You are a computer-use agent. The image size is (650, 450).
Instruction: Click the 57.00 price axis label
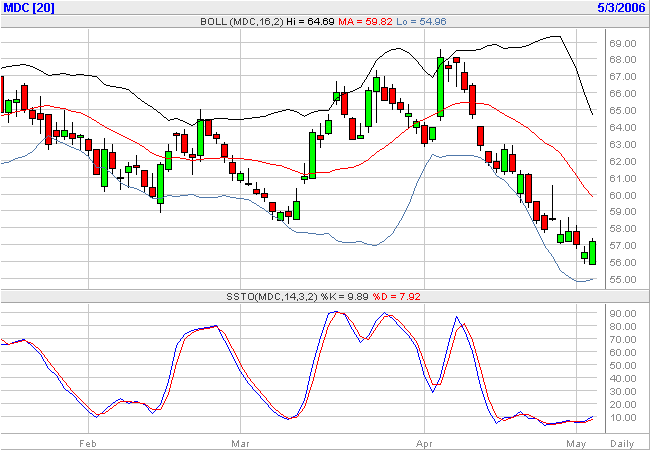pos(623,246)
